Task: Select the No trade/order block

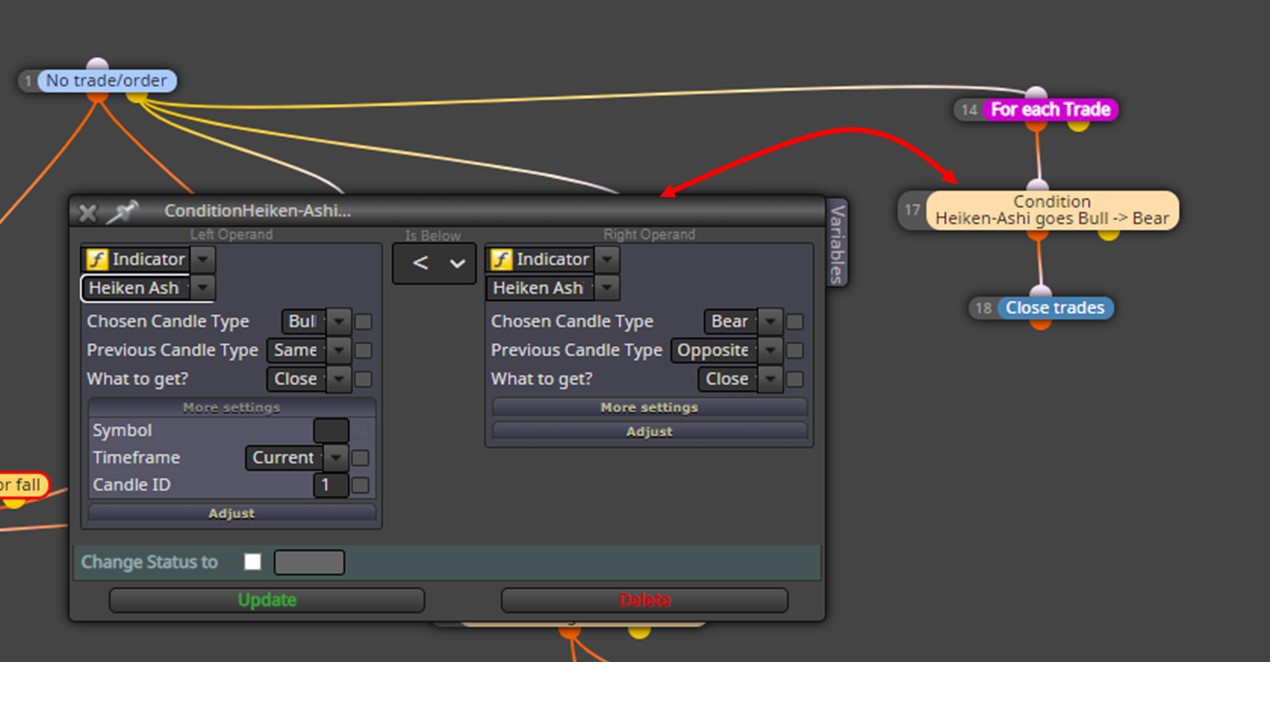Action: 107,81
